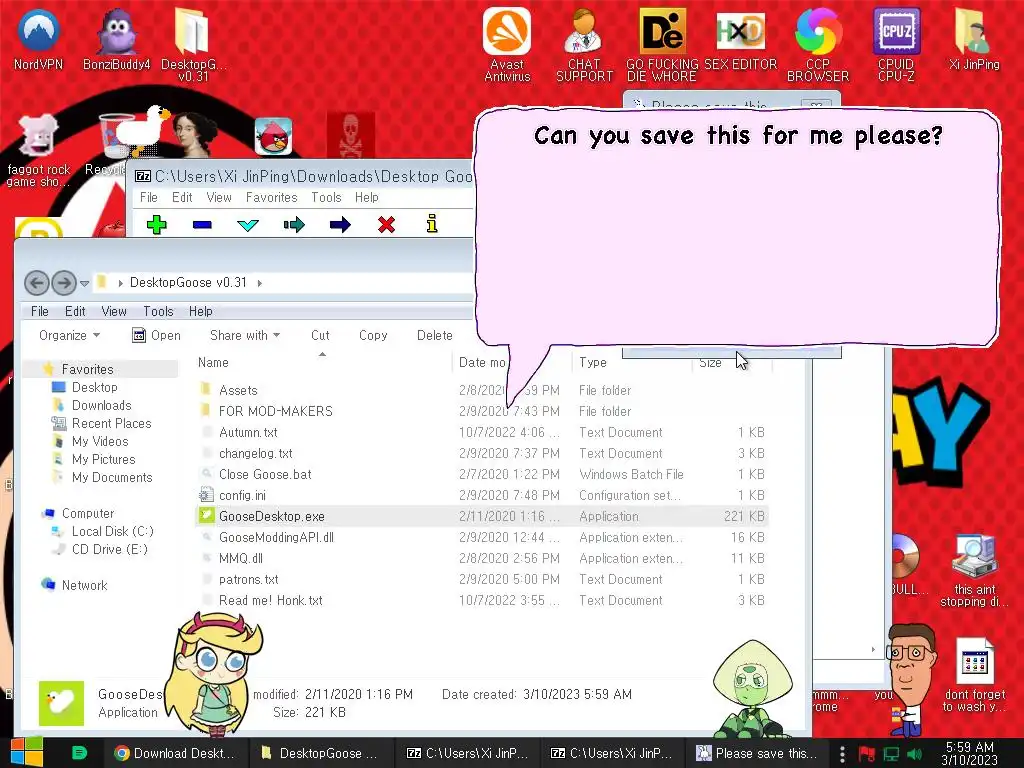Select the GooseModdingAPI.dll file
This screenshot has height=768, width=1024.
click(x=481, y=537)
